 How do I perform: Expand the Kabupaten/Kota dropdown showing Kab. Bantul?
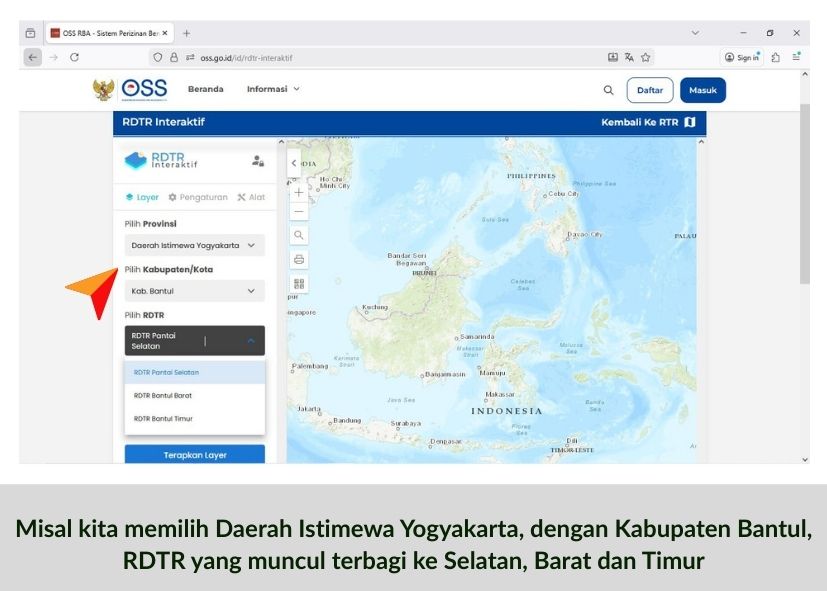click(194, 291)
